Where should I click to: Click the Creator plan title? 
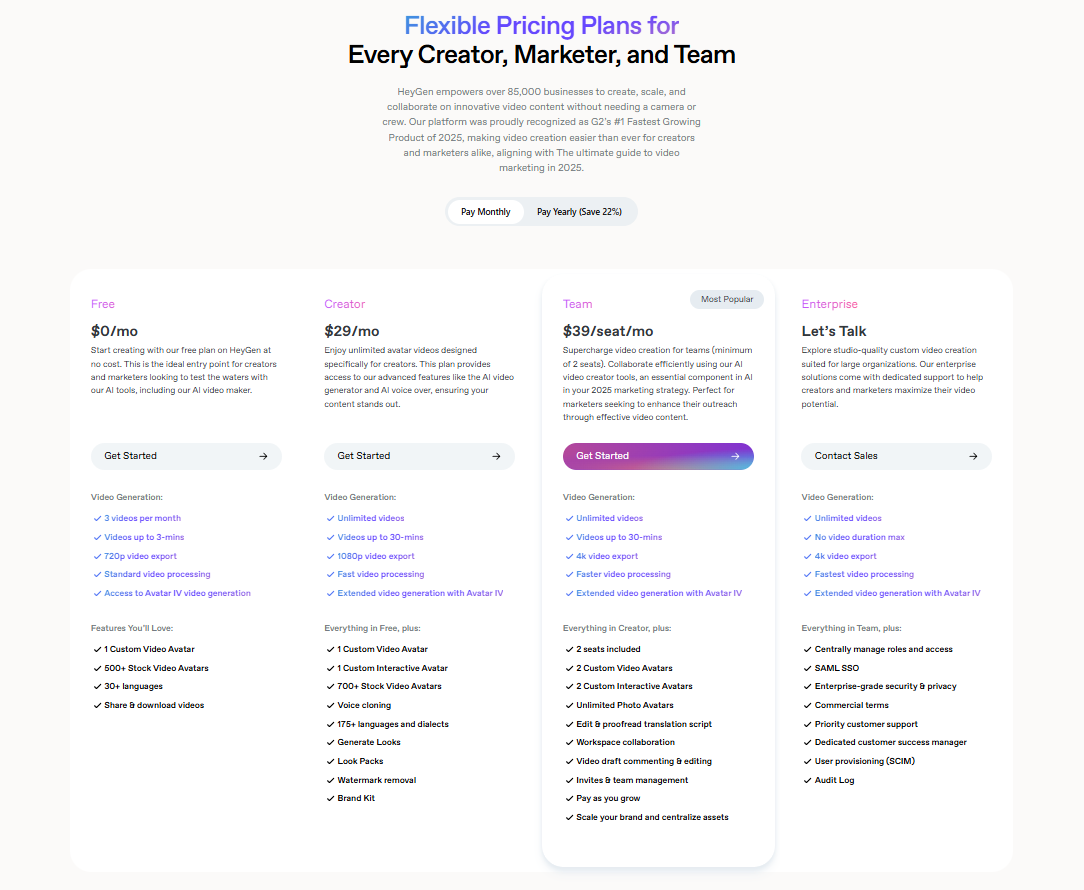pyautogui.click(x=344, y=304)
